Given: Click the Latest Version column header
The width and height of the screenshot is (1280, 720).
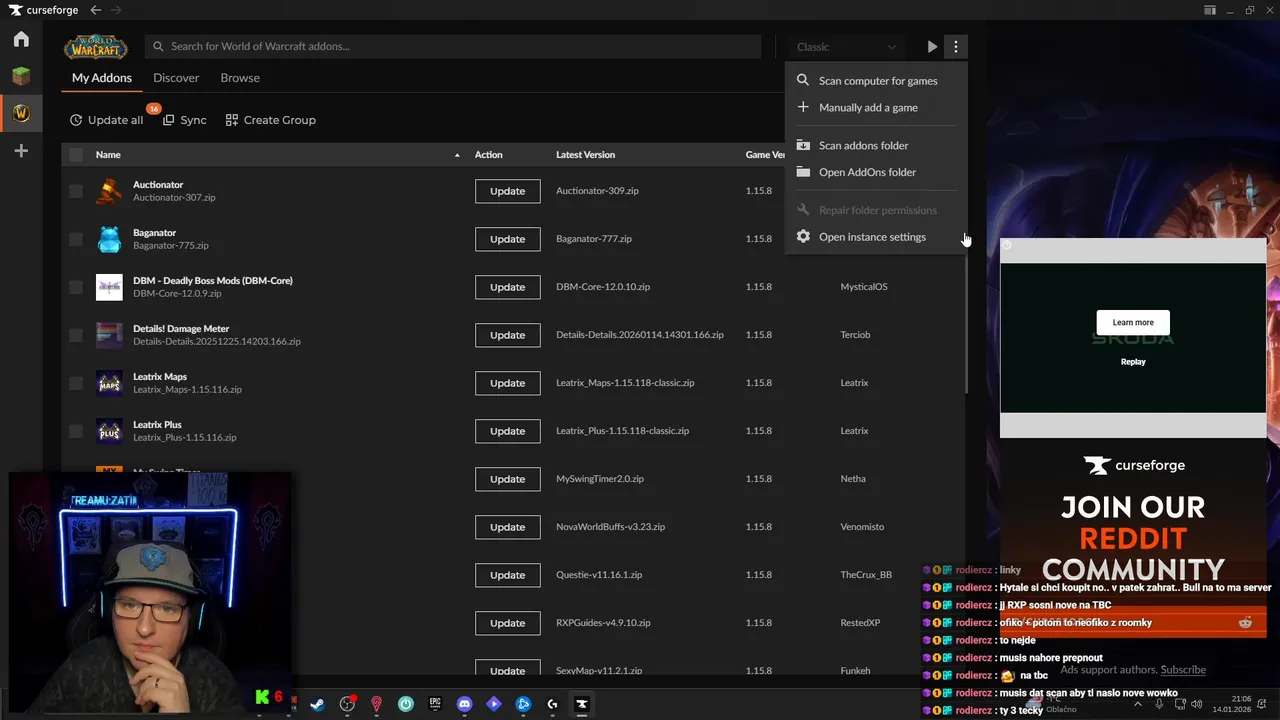Looking at the screenshot, I should 585,155.
